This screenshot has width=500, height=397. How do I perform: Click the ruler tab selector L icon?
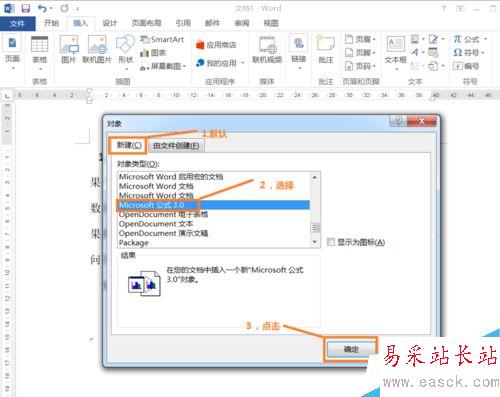(x=7, y=96)
